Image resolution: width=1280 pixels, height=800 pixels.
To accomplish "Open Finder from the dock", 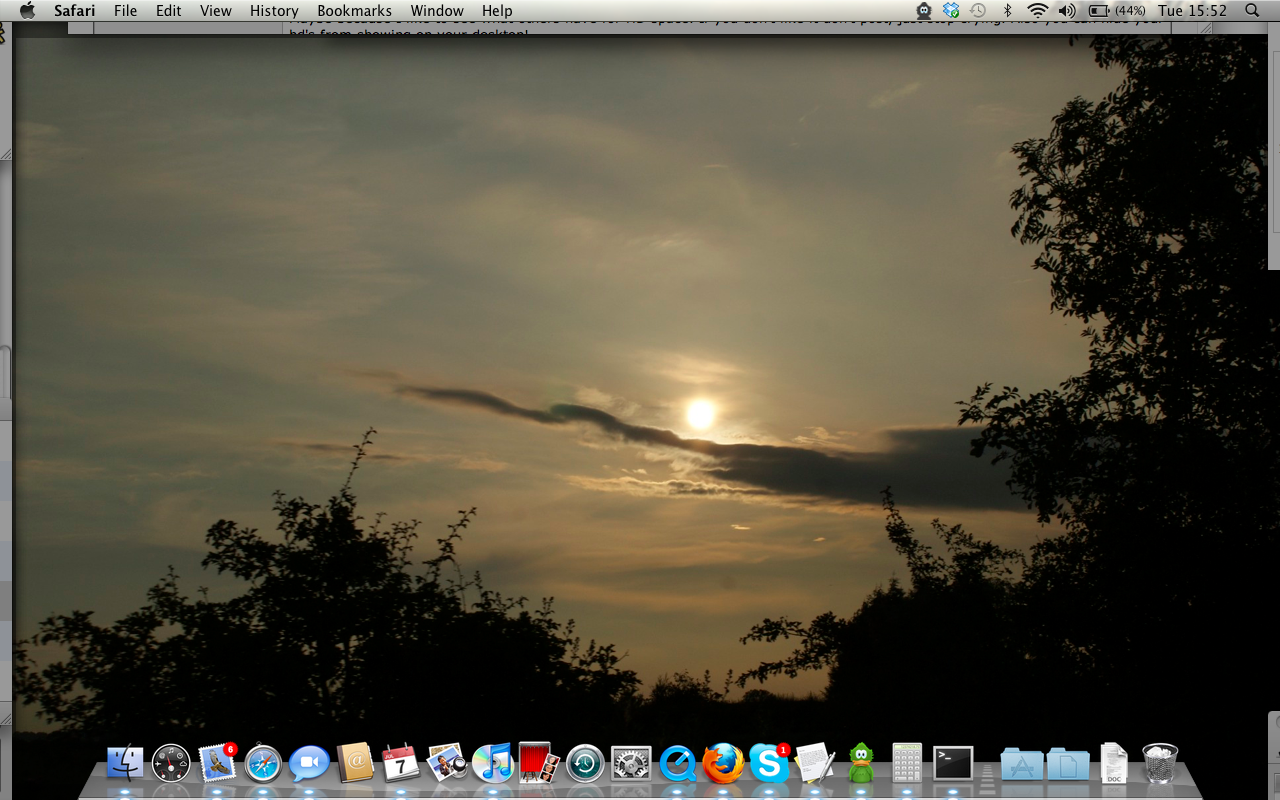I will 125,764.
